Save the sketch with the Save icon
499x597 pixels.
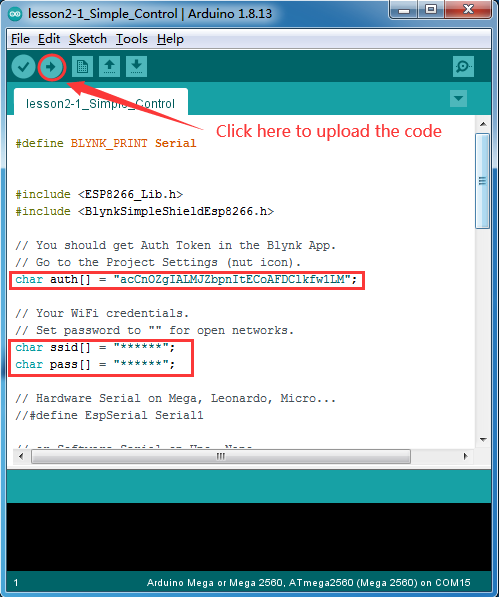click(136, 67)
